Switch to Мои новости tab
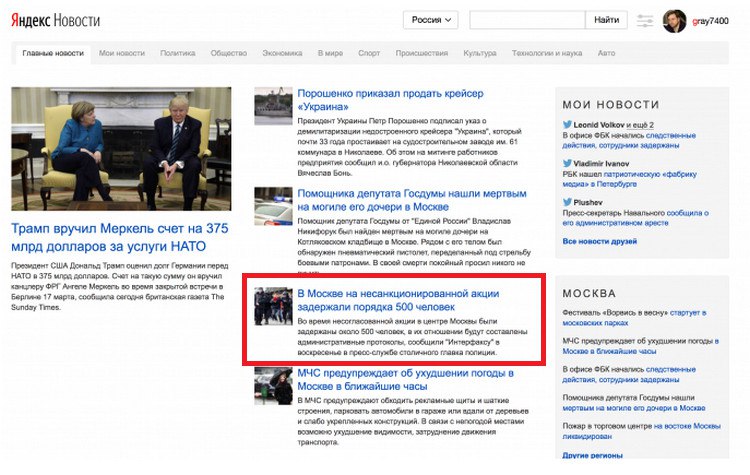Image resolution: width=750 pixels, height=475 pixels. [122, 53]
